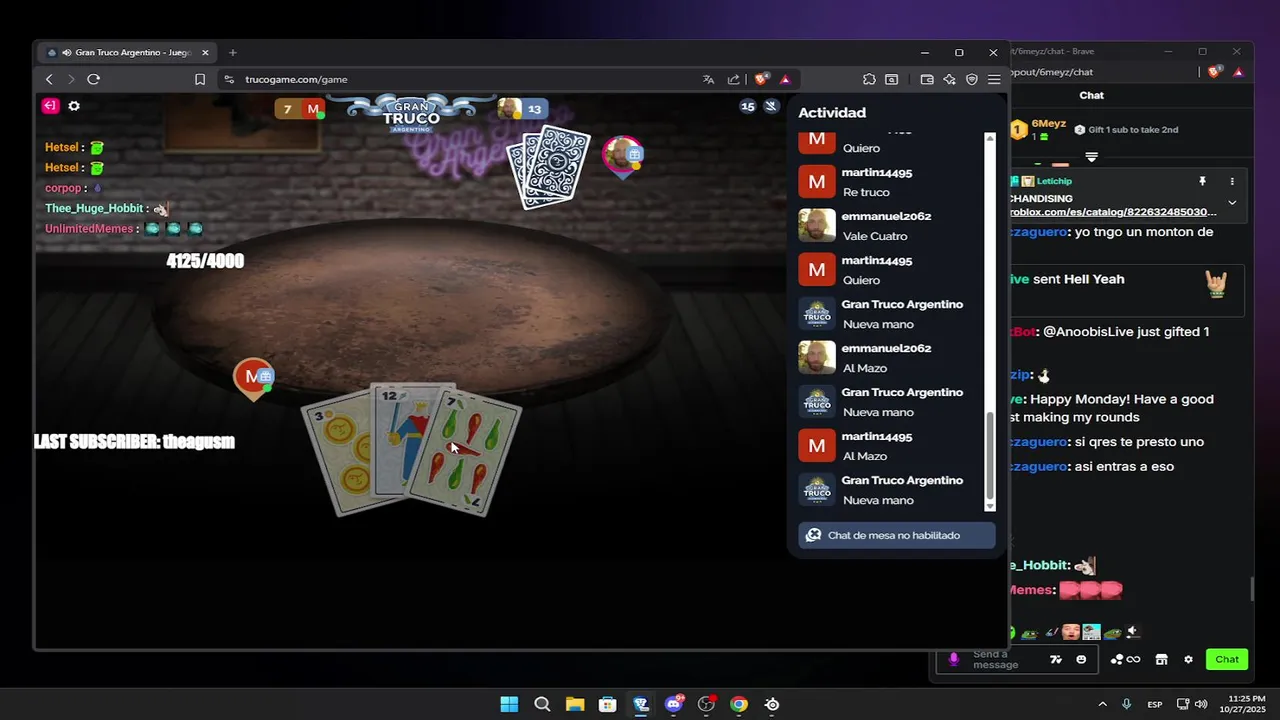Open channel points infinity balance
The image size is (1280, 720).
[x=1126, y=659]
